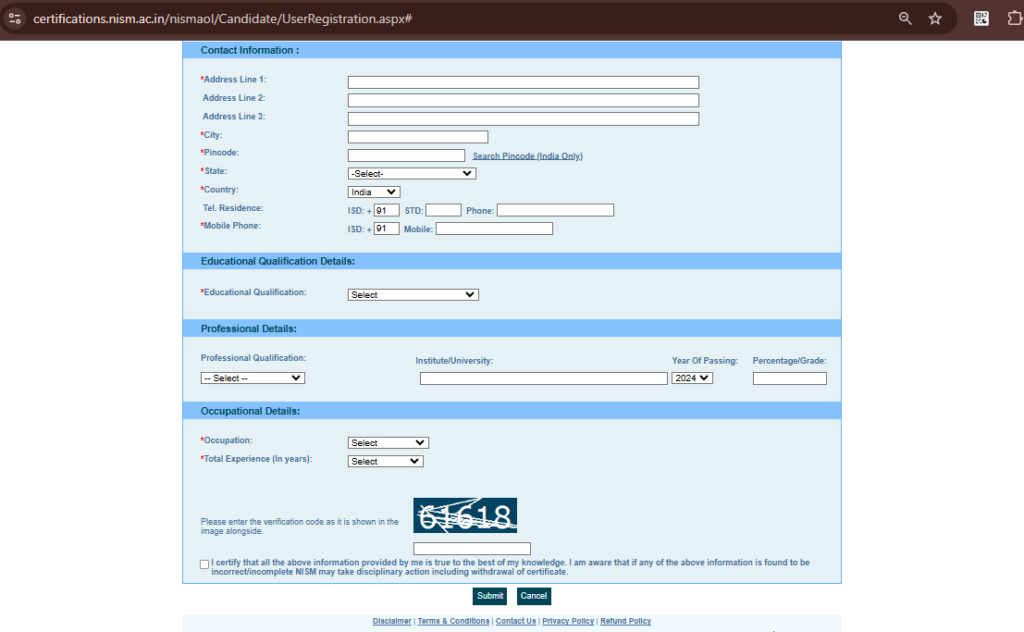Open the Search Pincode (India Only) link

click(528, 156)
